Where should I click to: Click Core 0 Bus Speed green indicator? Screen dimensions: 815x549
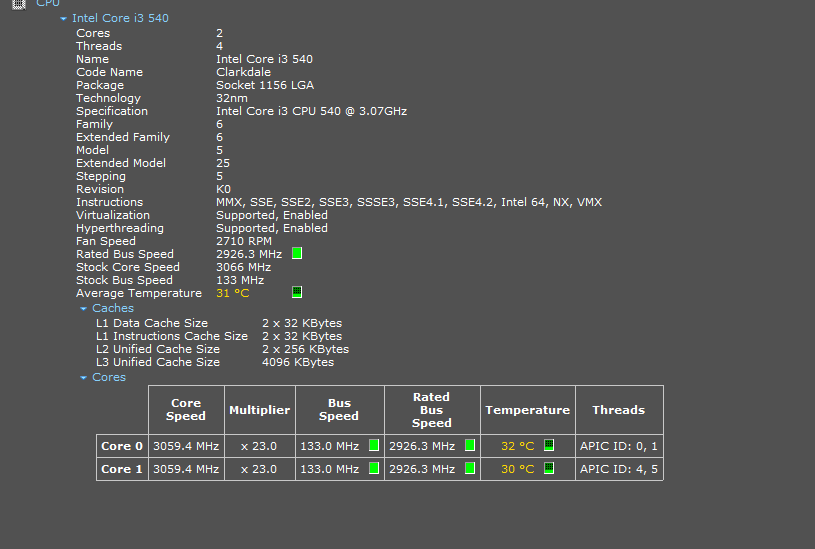(x=374, y=445)
